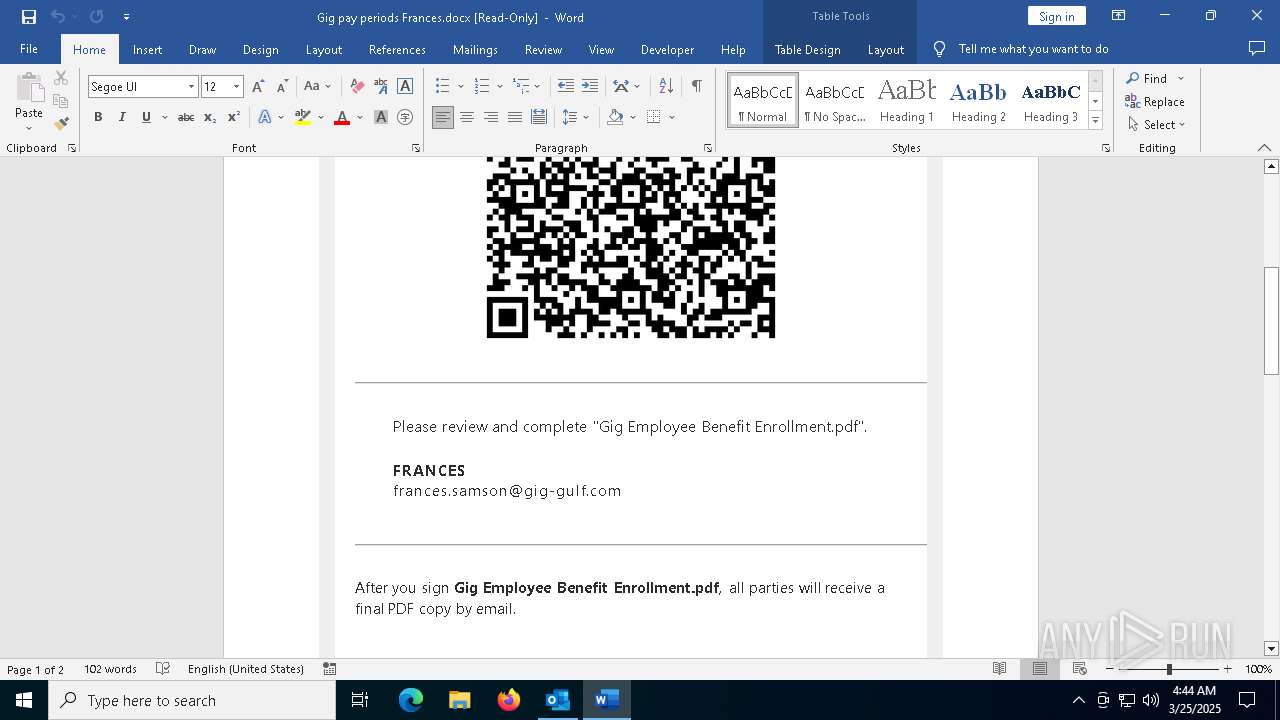Click the Ribbon Display Options icon

1119,16
